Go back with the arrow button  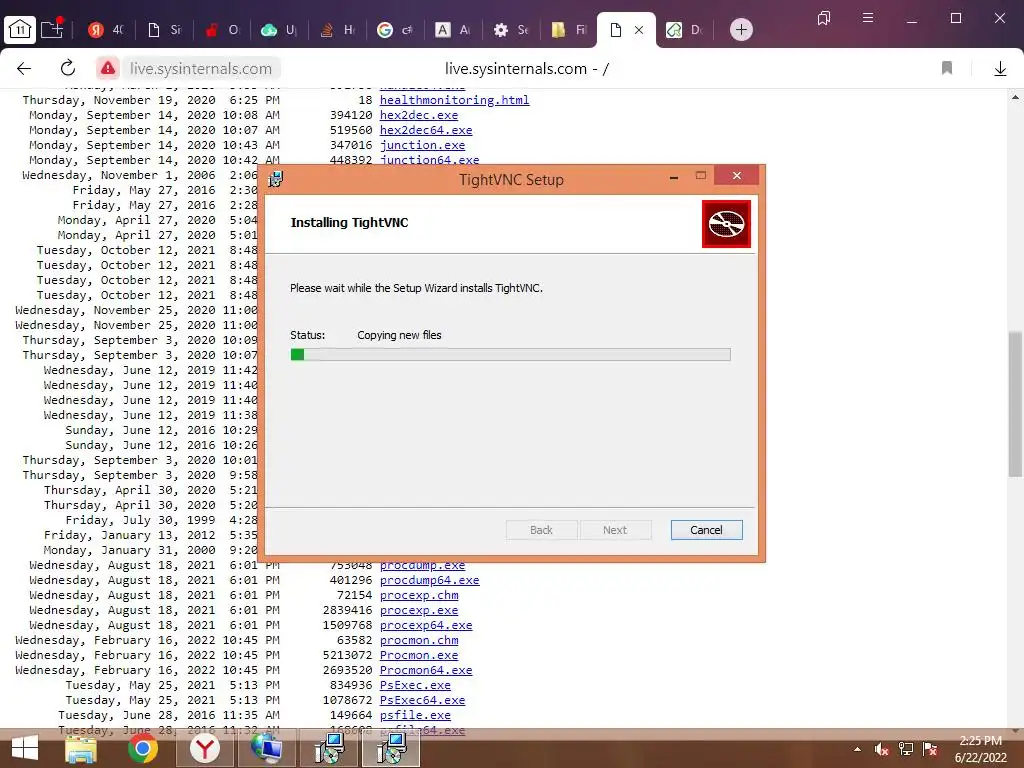pyautogui.click(x=24, y=69)
